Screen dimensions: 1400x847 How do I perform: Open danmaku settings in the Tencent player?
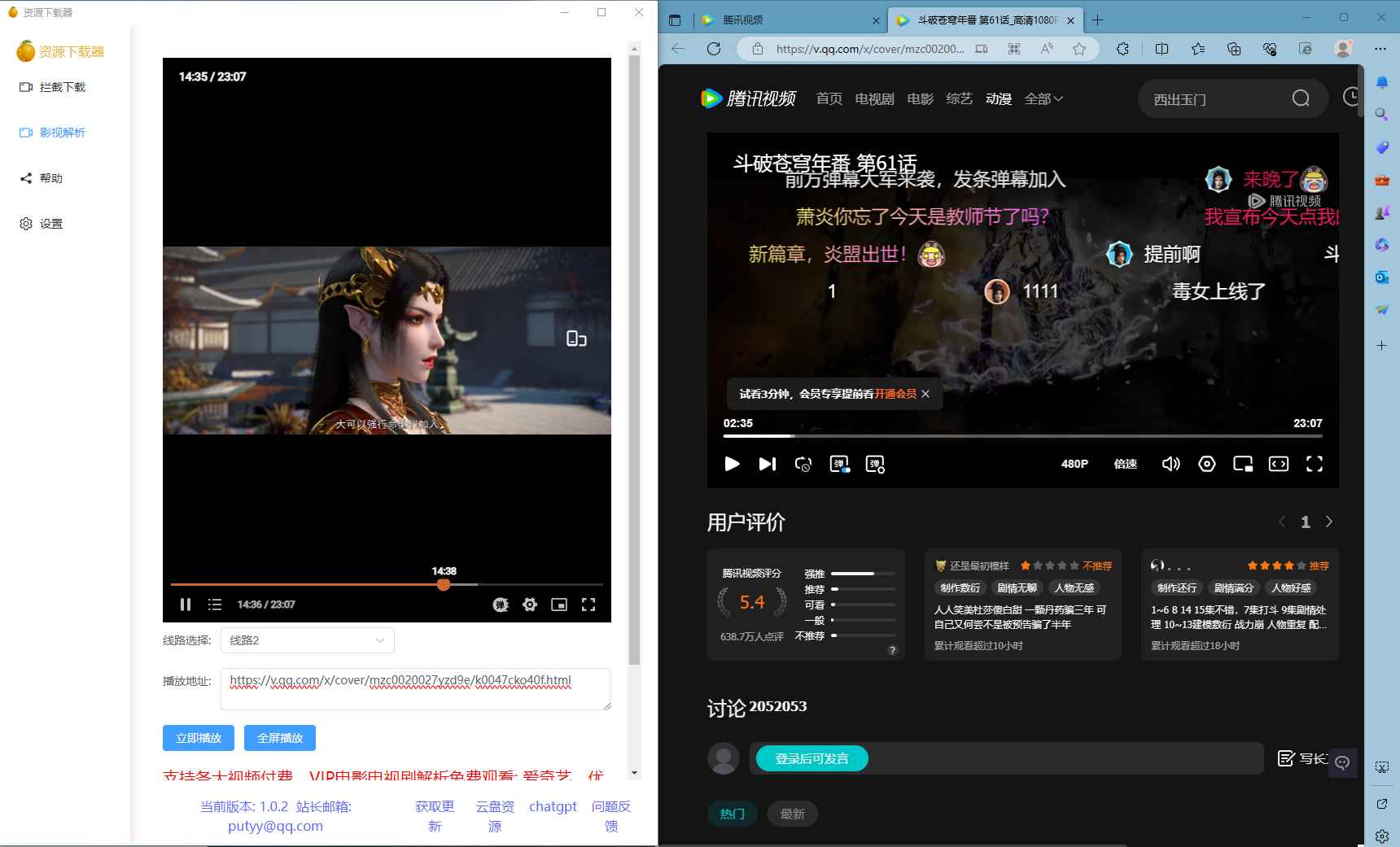875,464
